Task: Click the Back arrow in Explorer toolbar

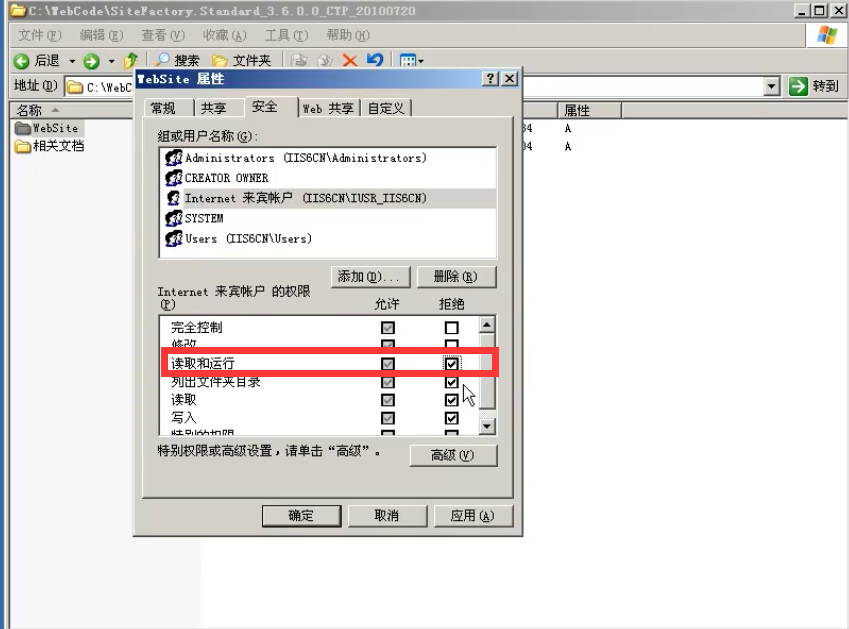Action: point(21,61)
